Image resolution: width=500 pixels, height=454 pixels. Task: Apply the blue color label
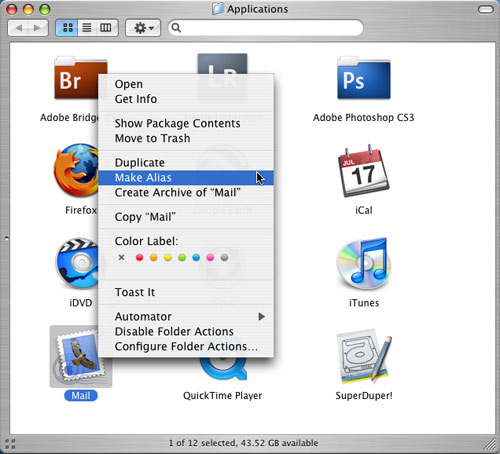click(x=196, y=257)
